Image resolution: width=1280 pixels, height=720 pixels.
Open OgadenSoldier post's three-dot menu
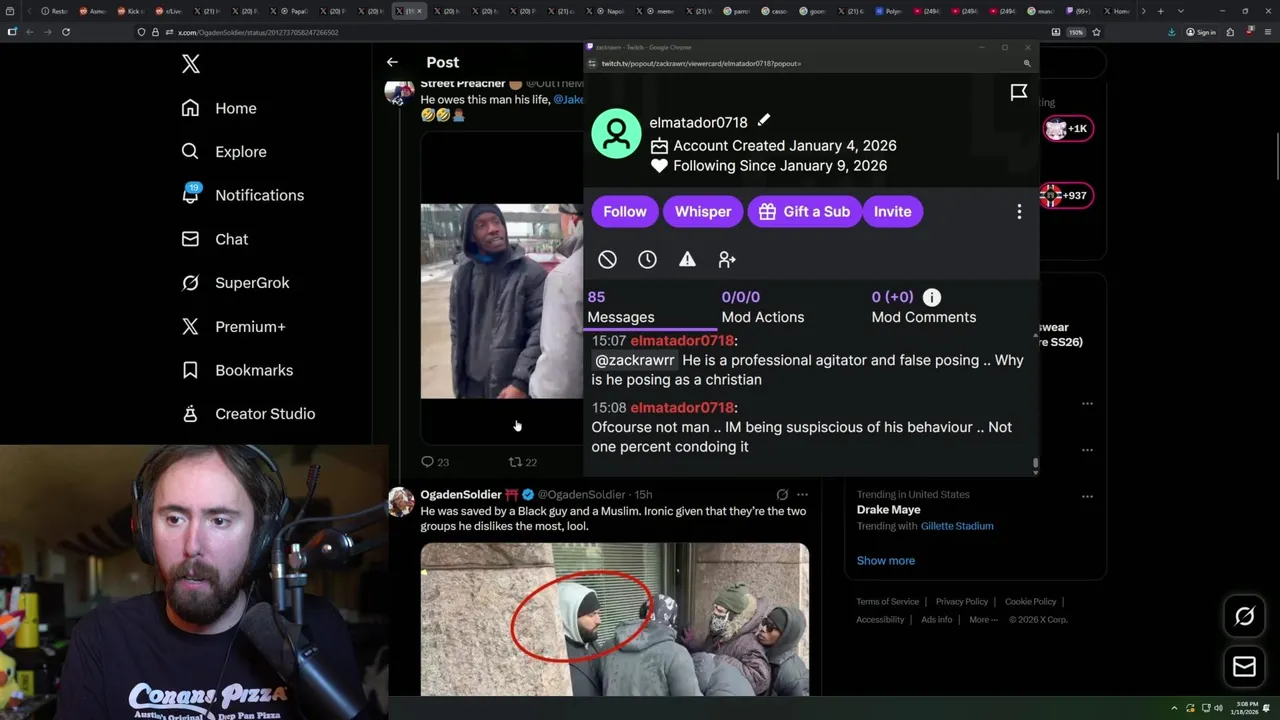coord(802,494)
